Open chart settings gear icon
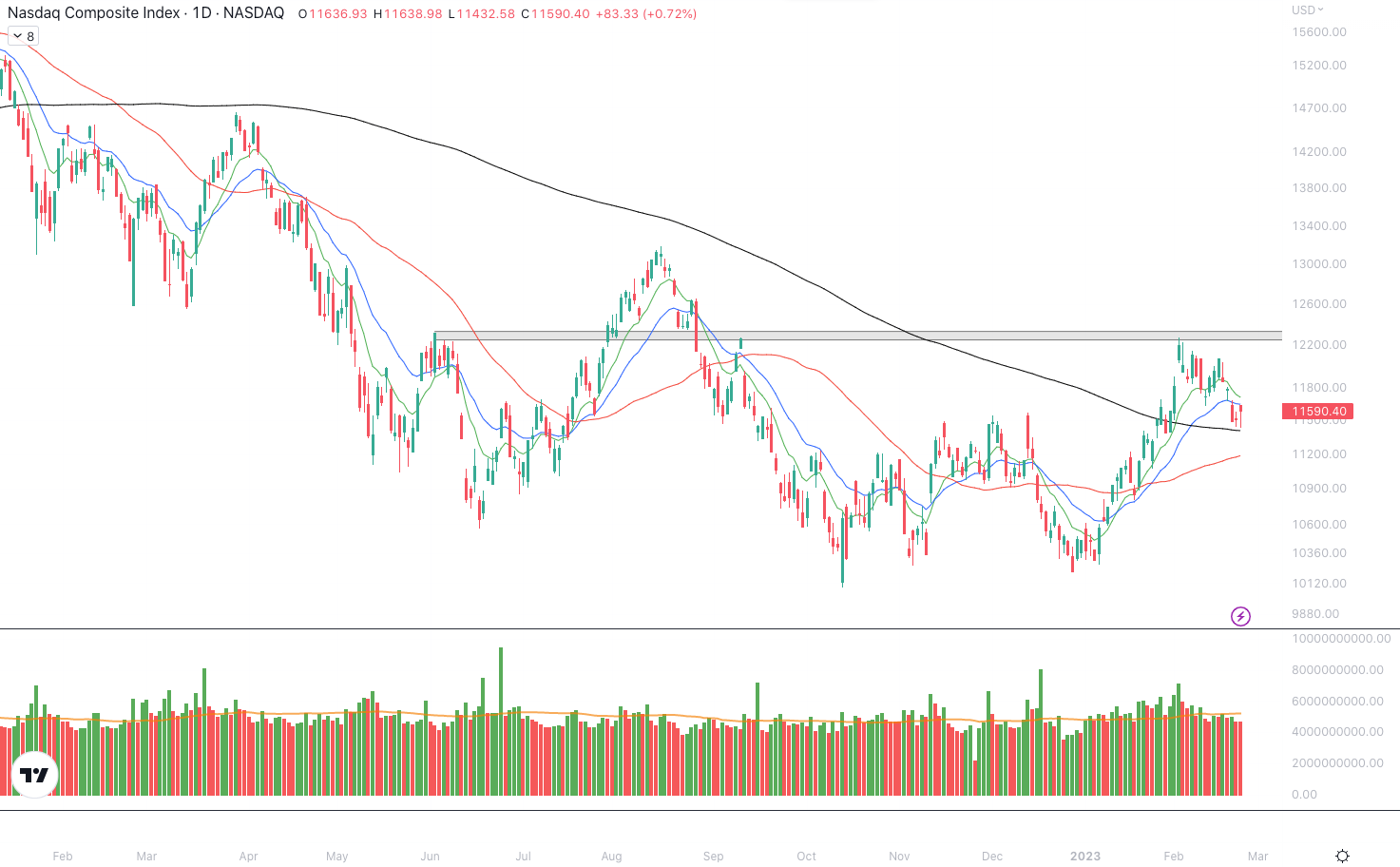This screenshot has height=867, width=1400. (x=1342, y=856)
